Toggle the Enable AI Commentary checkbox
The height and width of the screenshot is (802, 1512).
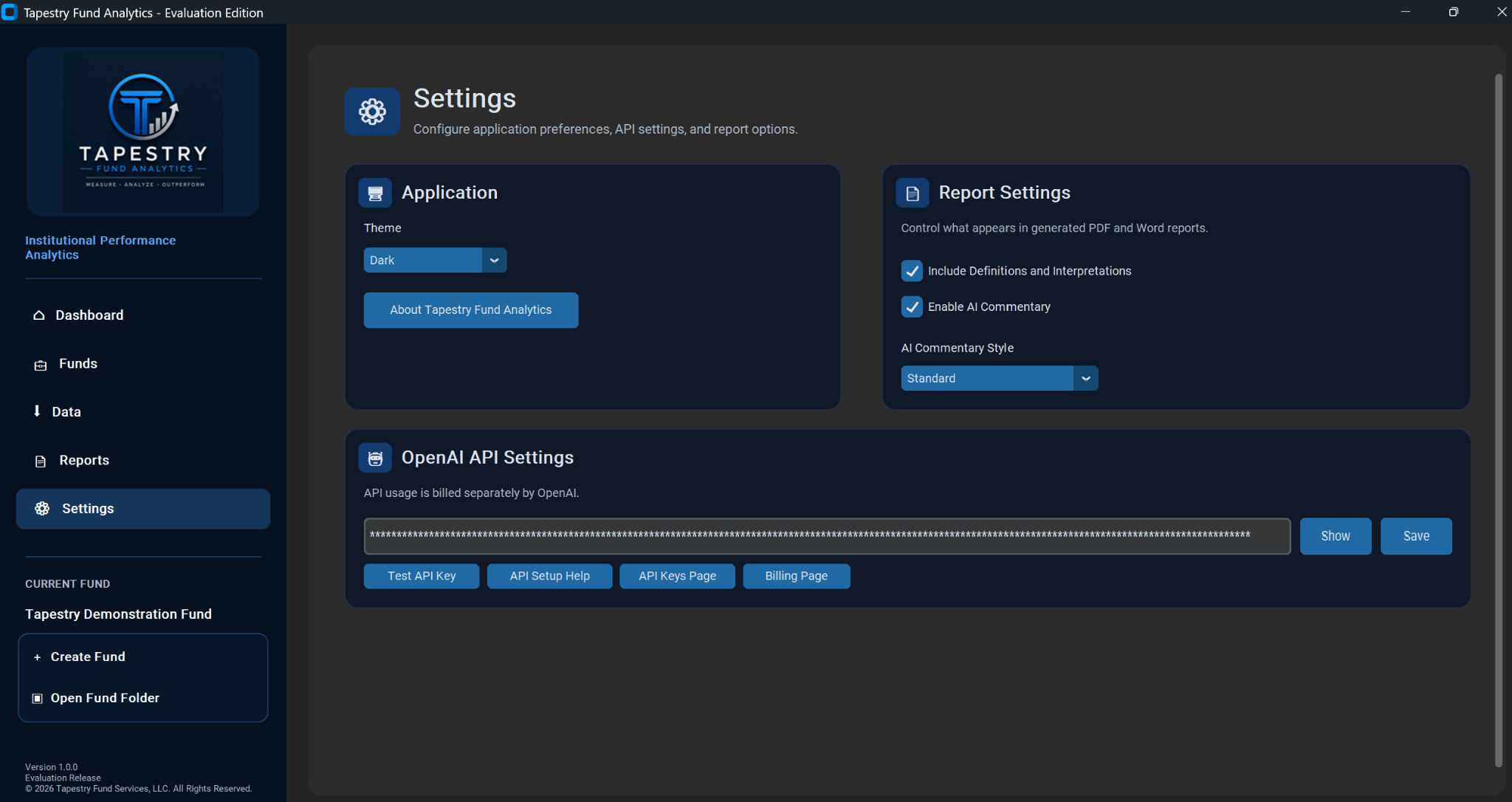913,306
